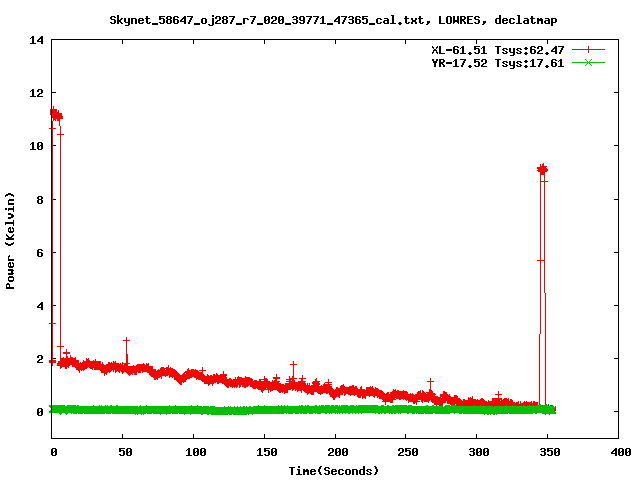Click the x-axis tick label 300
Image resolution: width=640 pixels, height=480 pixels.
pyautogui.click(x=479, y=452)
